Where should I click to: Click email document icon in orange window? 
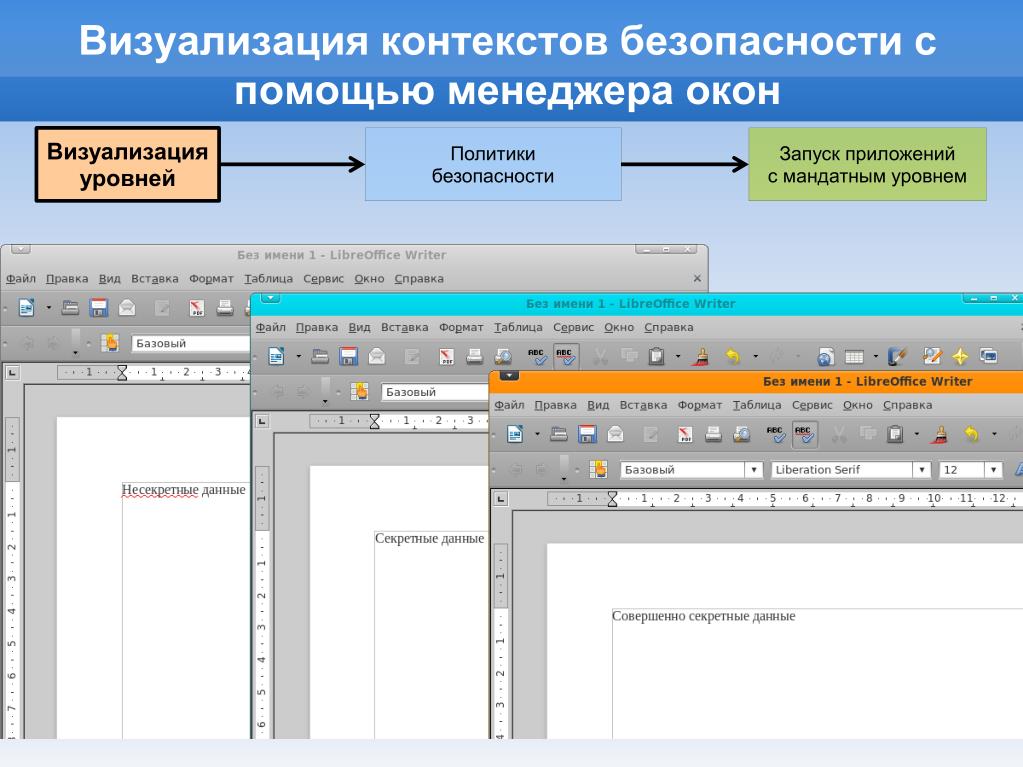(x=615, y=434)
